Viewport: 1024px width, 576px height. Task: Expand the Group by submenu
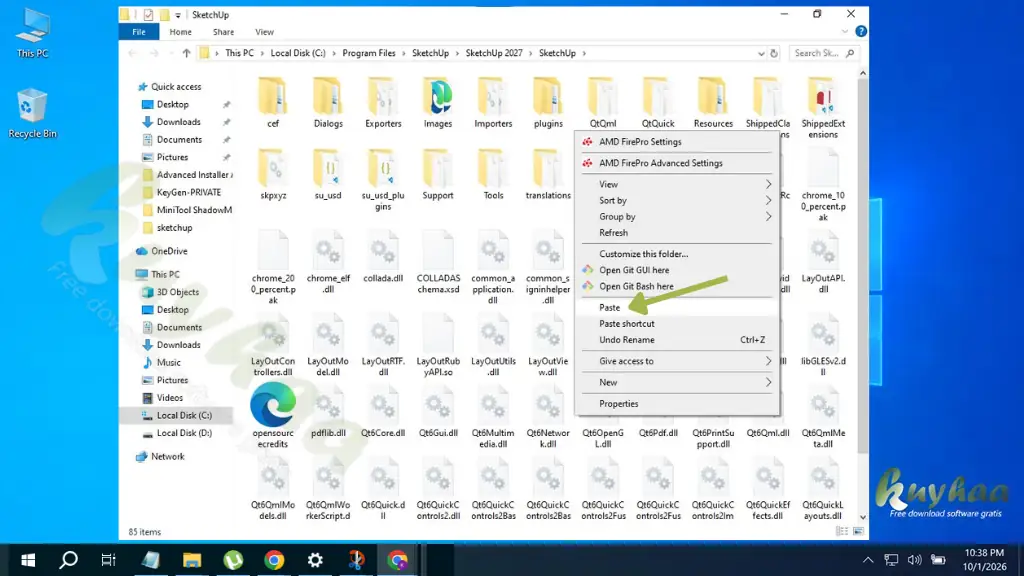677,216
